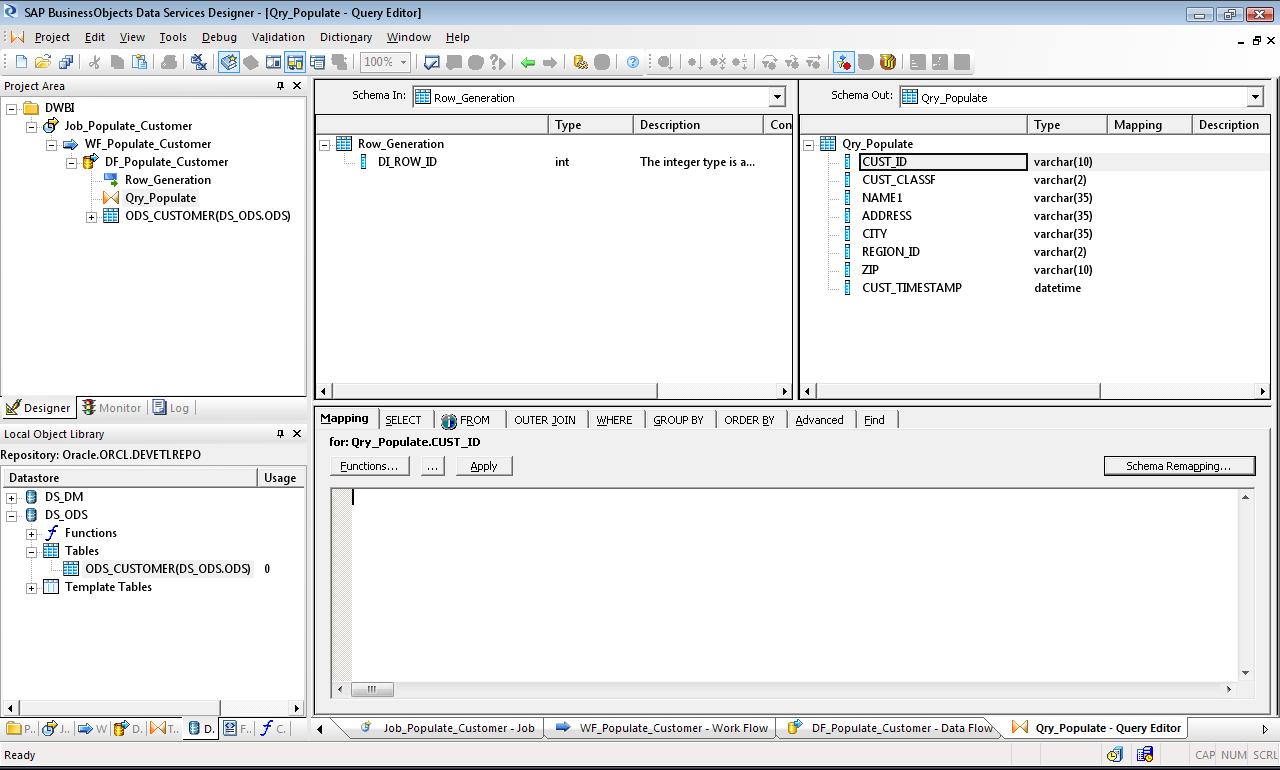This screenshot has width=1280, height=770.
Task: Open the Debug menu
Action: [x=219, y=37]
